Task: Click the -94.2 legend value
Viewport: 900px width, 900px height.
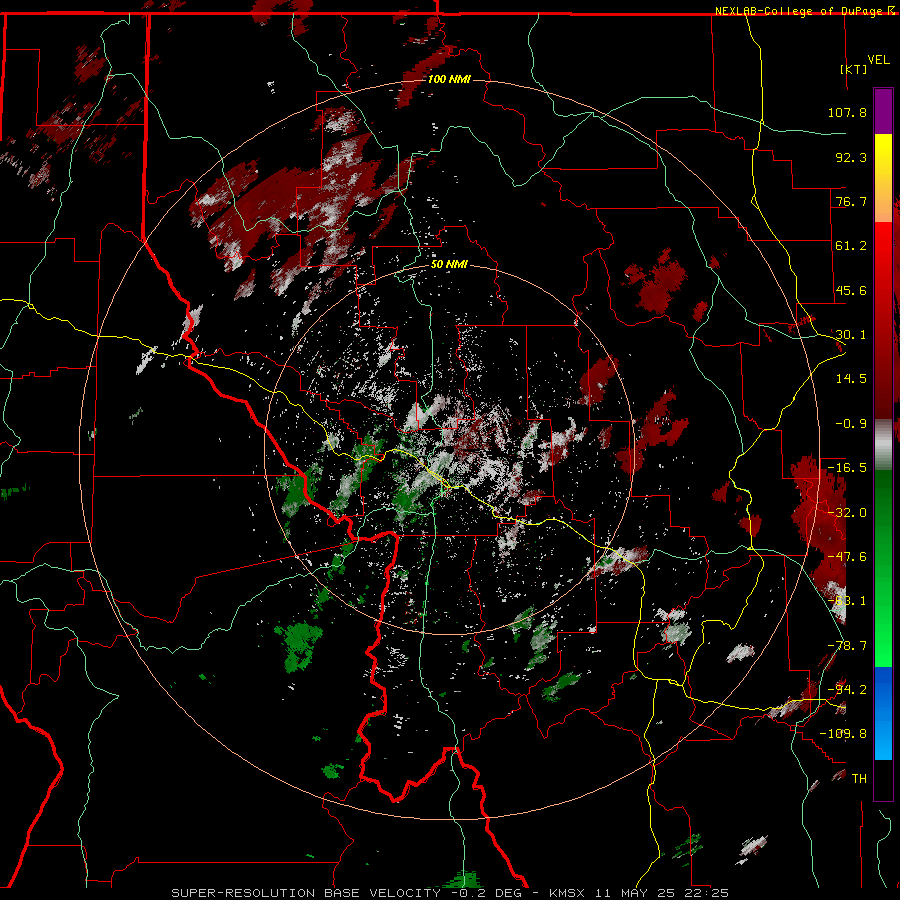Action: pyautogui.click(x=847, y=690)
